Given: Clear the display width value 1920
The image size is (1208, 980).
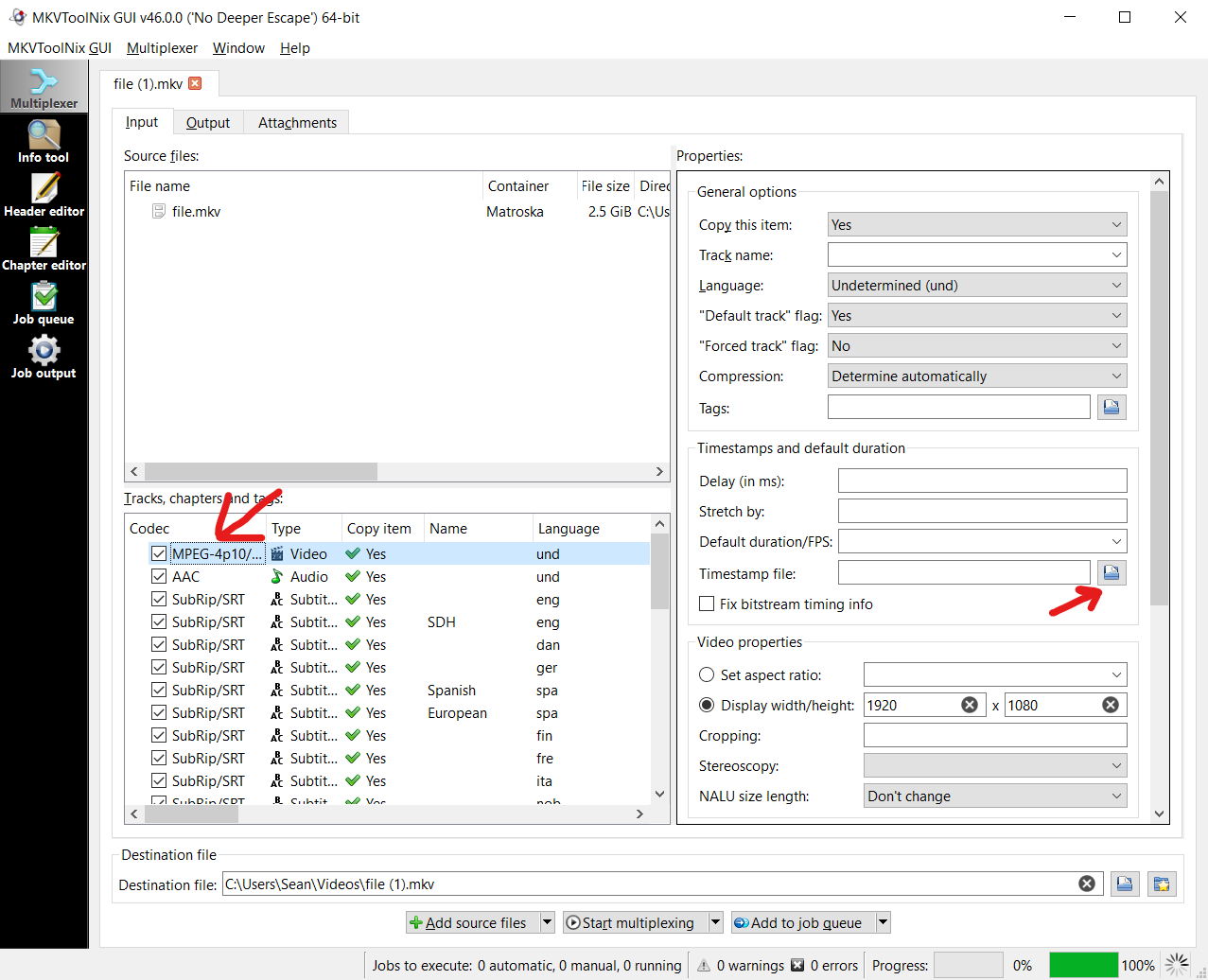Looking at the screenshot, I should coord(970,705).
